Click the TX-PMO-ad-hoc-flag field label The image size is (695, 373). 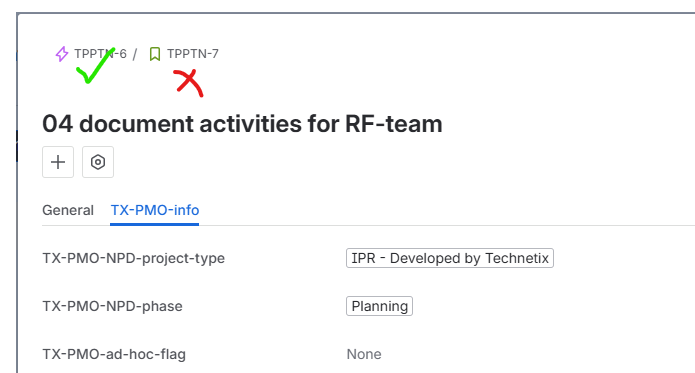pyautogui.click(x=114, y=354)
